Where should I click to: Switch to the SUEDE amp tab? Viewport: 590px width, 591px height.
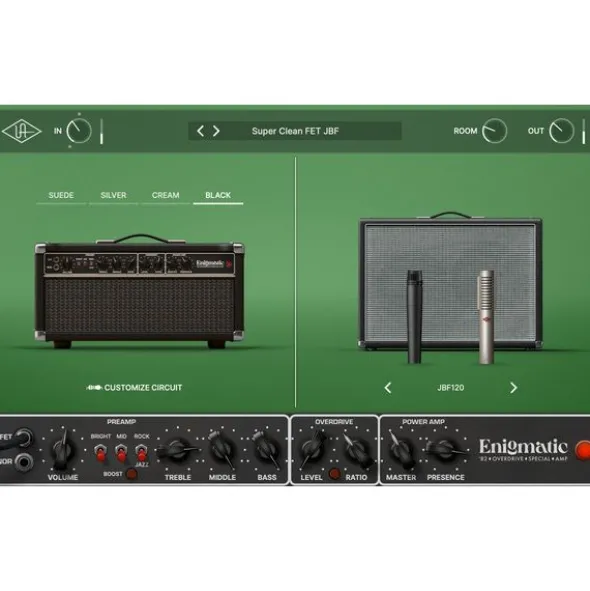click(61, 195)
